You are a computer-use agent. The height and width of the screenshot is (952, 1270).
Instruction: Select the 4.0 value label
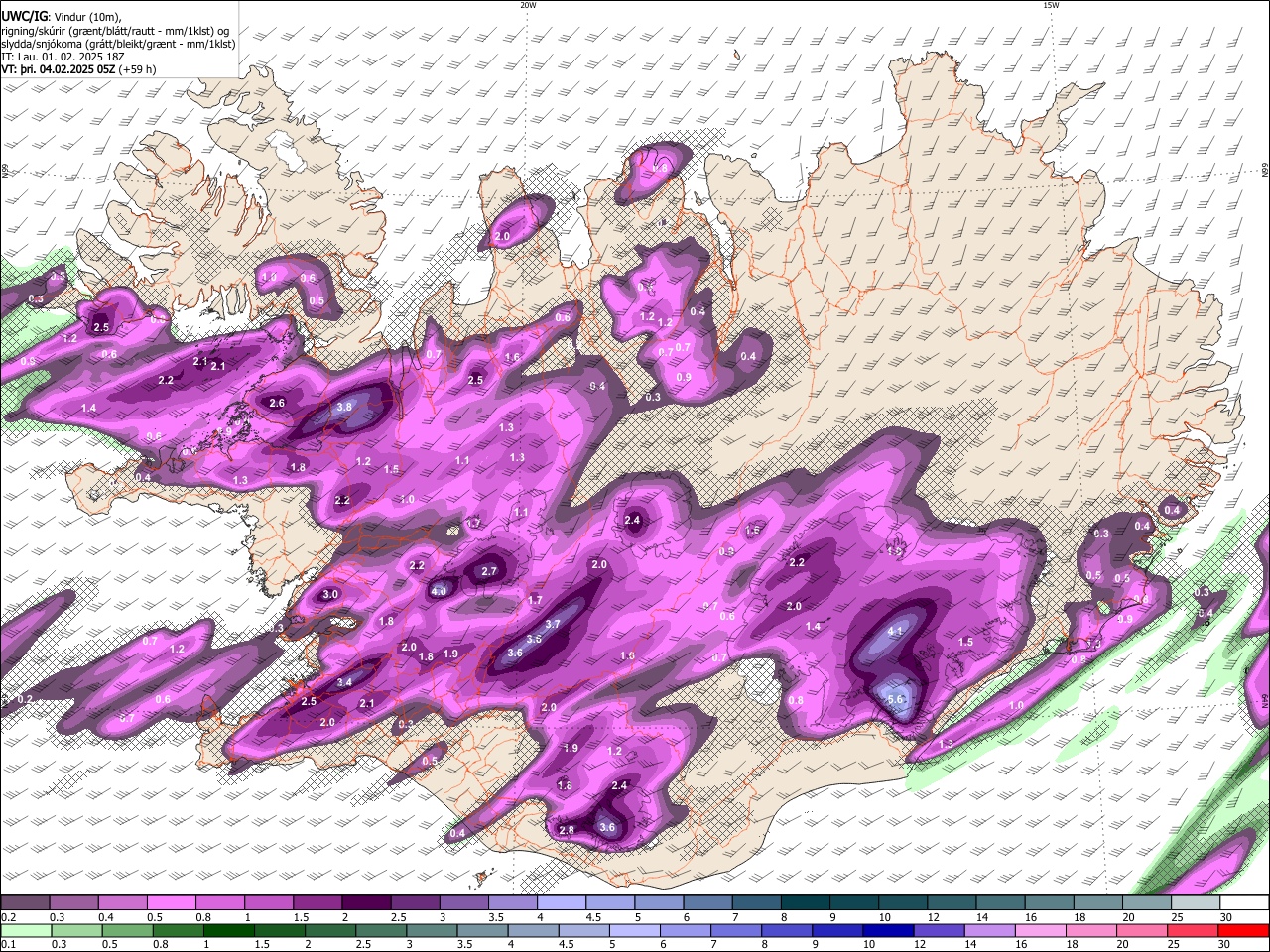pos(440,590)
